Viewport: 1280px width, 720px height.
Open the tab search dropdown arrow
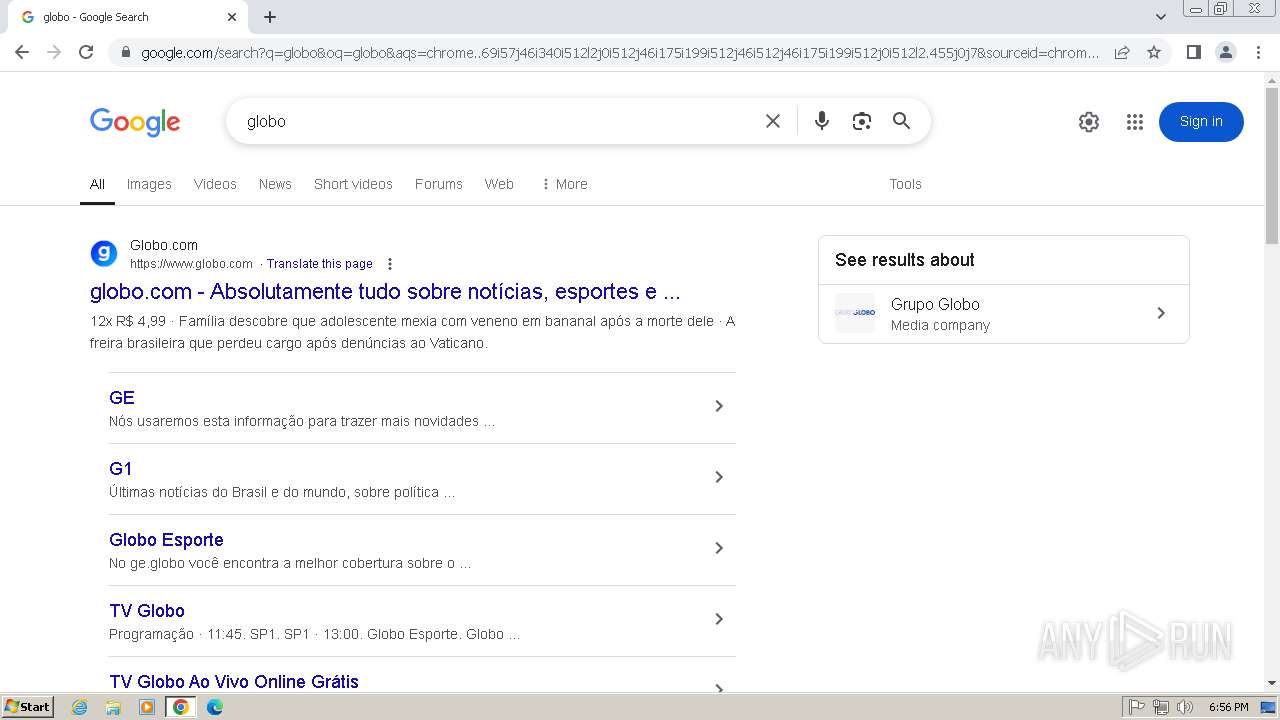pyautogui.click(x=1161, y=17)
